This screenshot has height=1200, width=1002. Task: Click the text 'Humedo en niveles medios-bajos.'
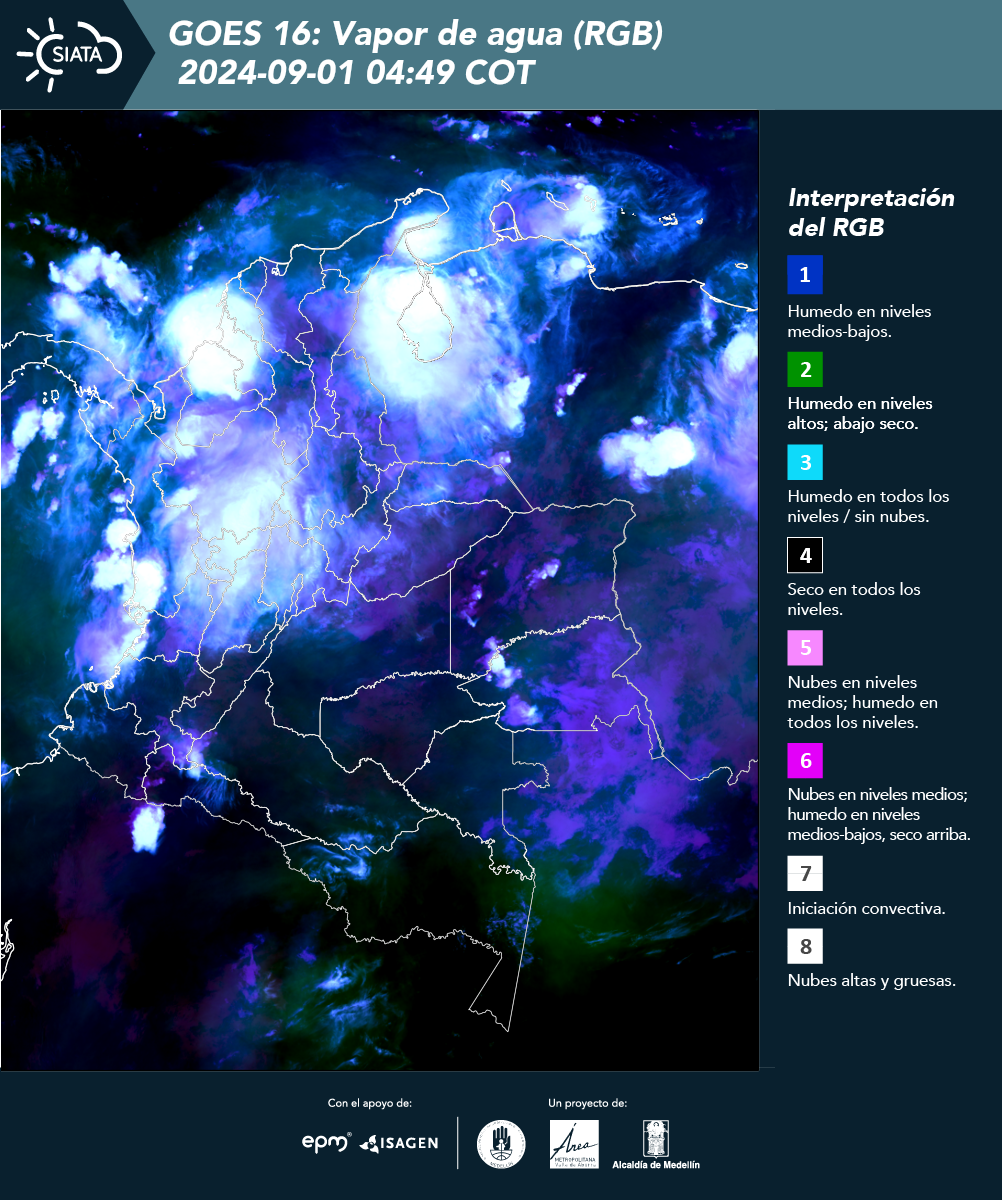[x=859, y=321]
